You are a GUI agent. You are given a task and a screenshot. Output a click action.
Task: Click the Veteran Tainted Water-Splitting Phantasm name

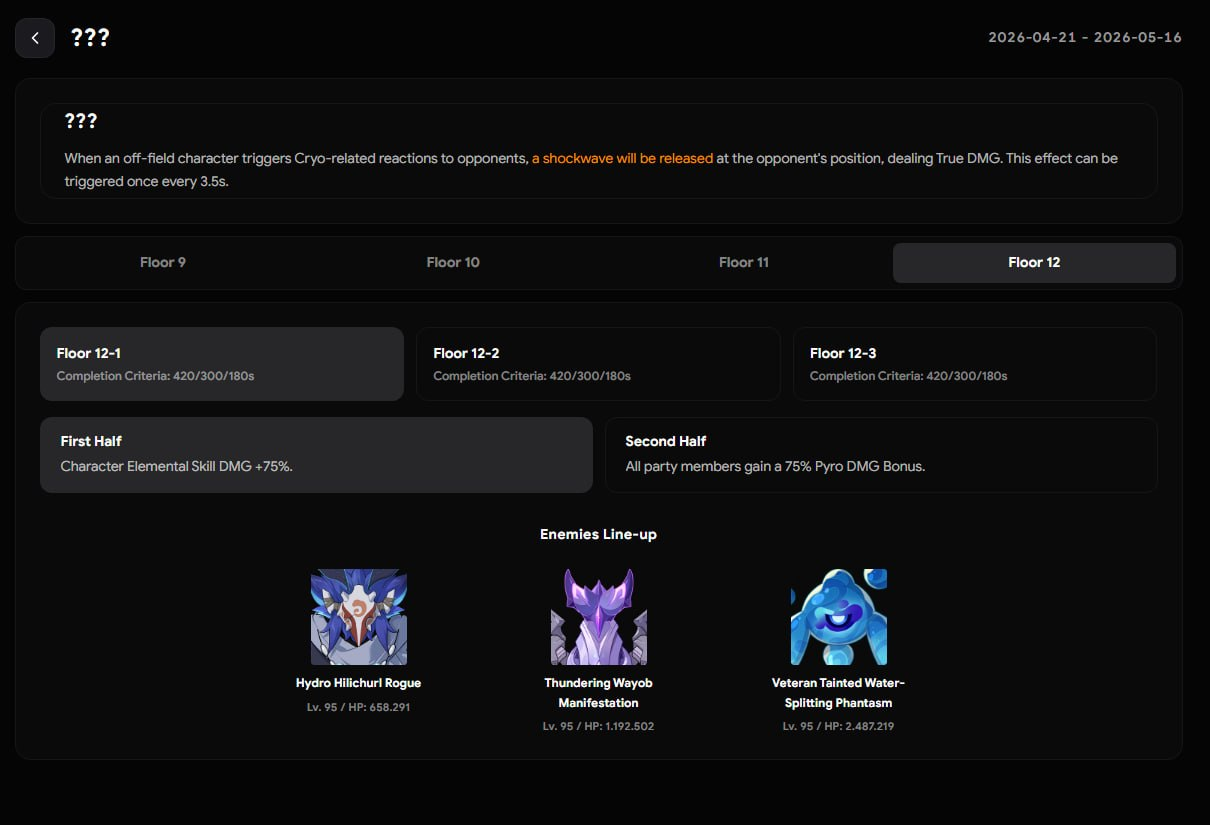[838, 693]
